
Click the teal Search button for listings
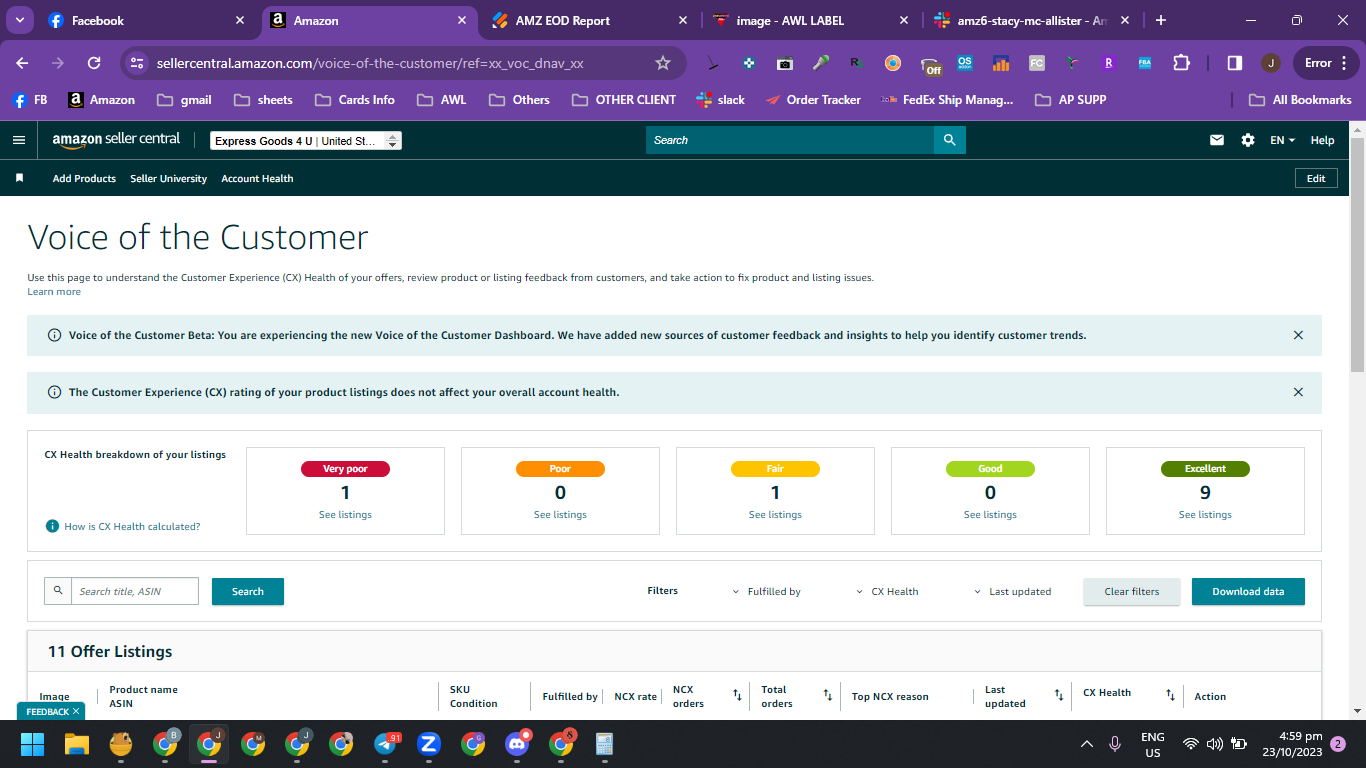pyautogui.click(x=248, y=591)
